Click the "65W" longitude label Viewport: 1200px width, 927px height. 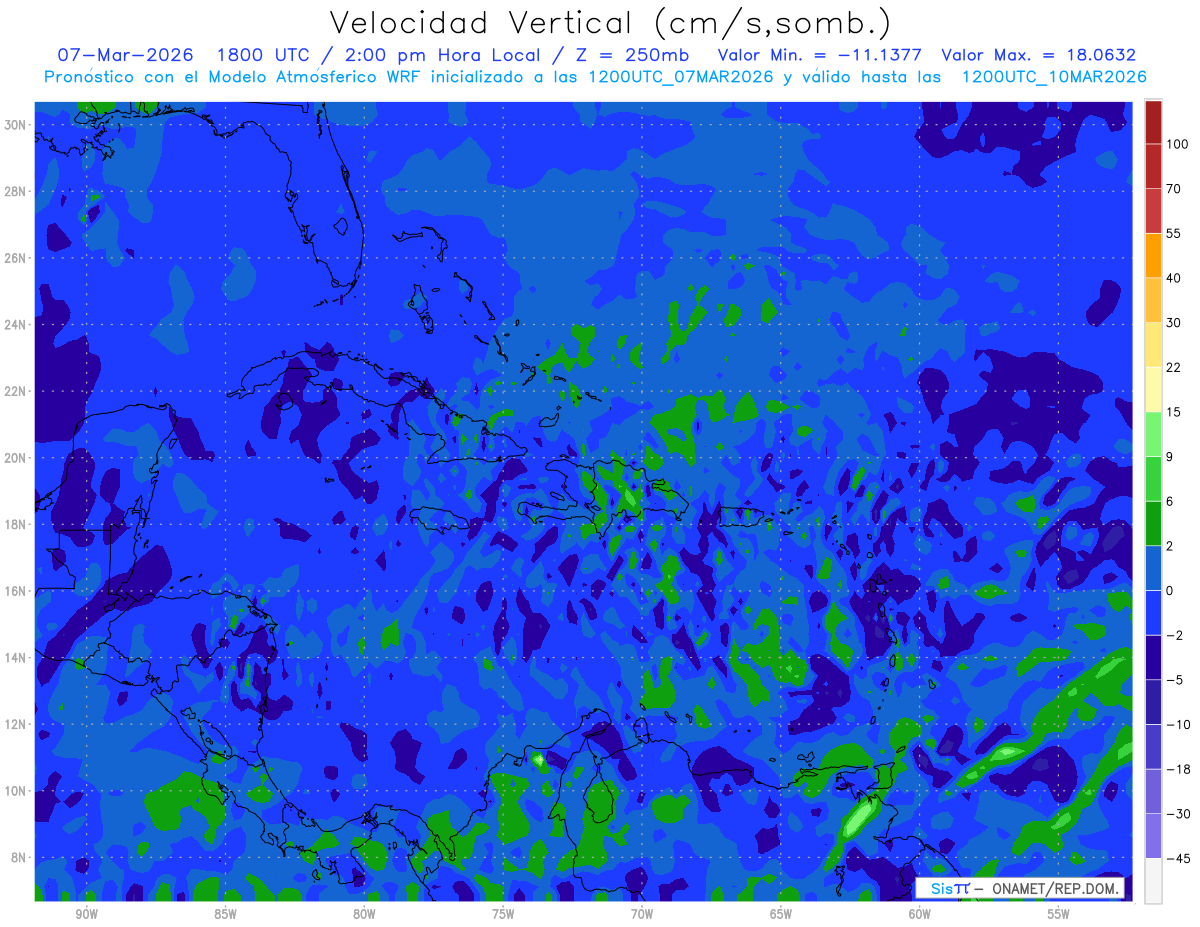[x=781, y=914]
